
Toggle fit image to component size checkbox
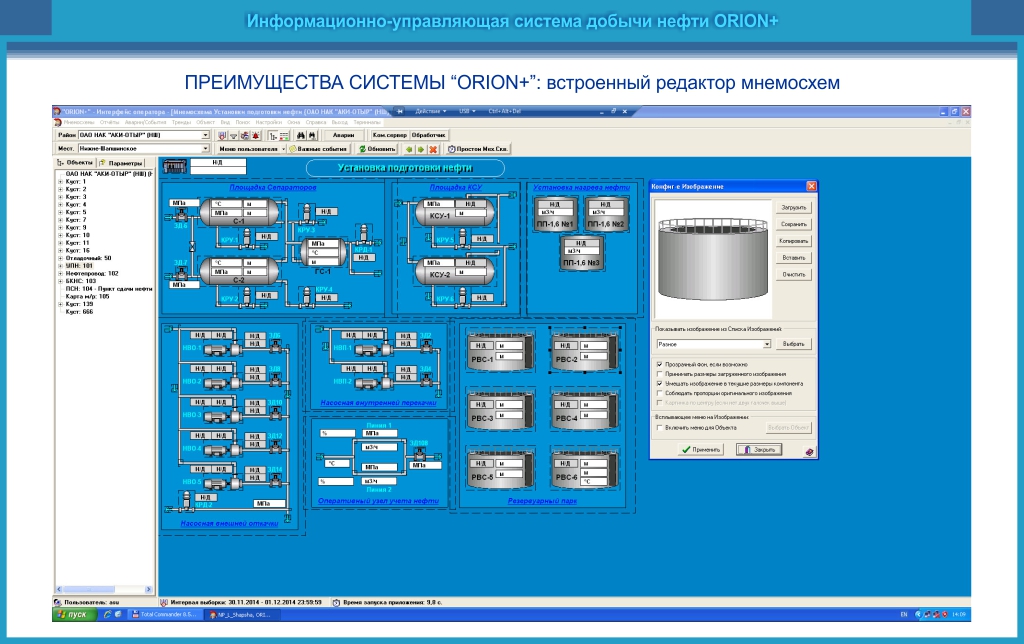[660, 383]
